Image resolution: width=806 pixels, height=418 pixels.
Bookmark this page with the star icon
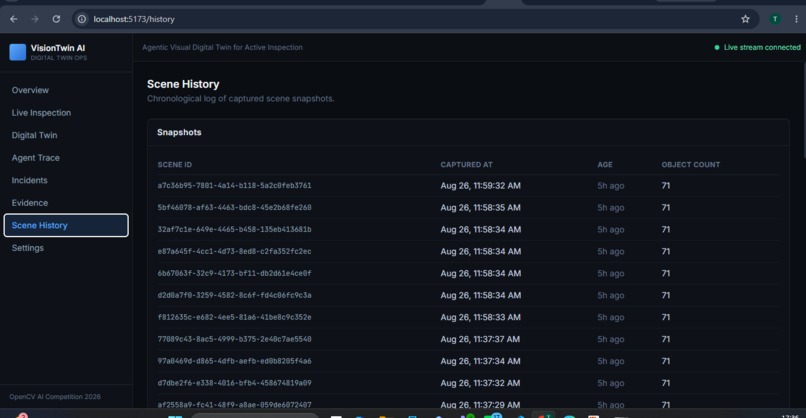point(745,19)
